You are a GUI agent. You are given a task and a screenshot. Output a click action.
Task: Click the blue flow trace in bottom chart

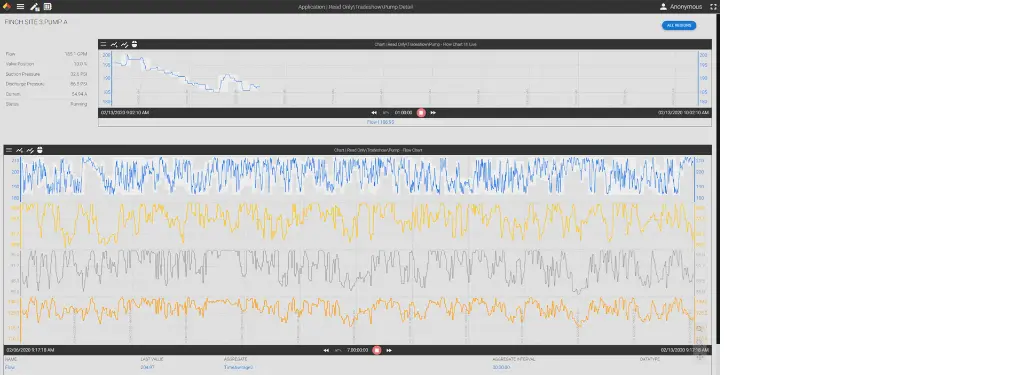tap(357, 176)
